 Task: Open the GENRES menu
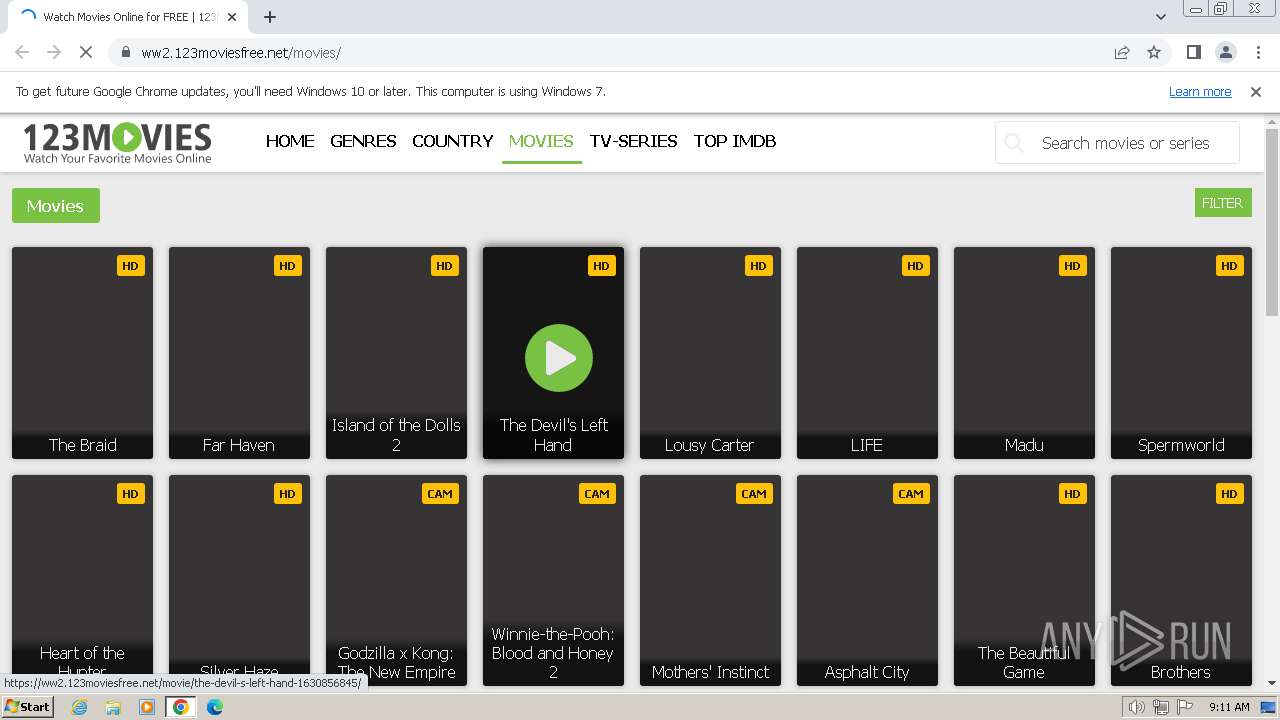click(363, 141)
